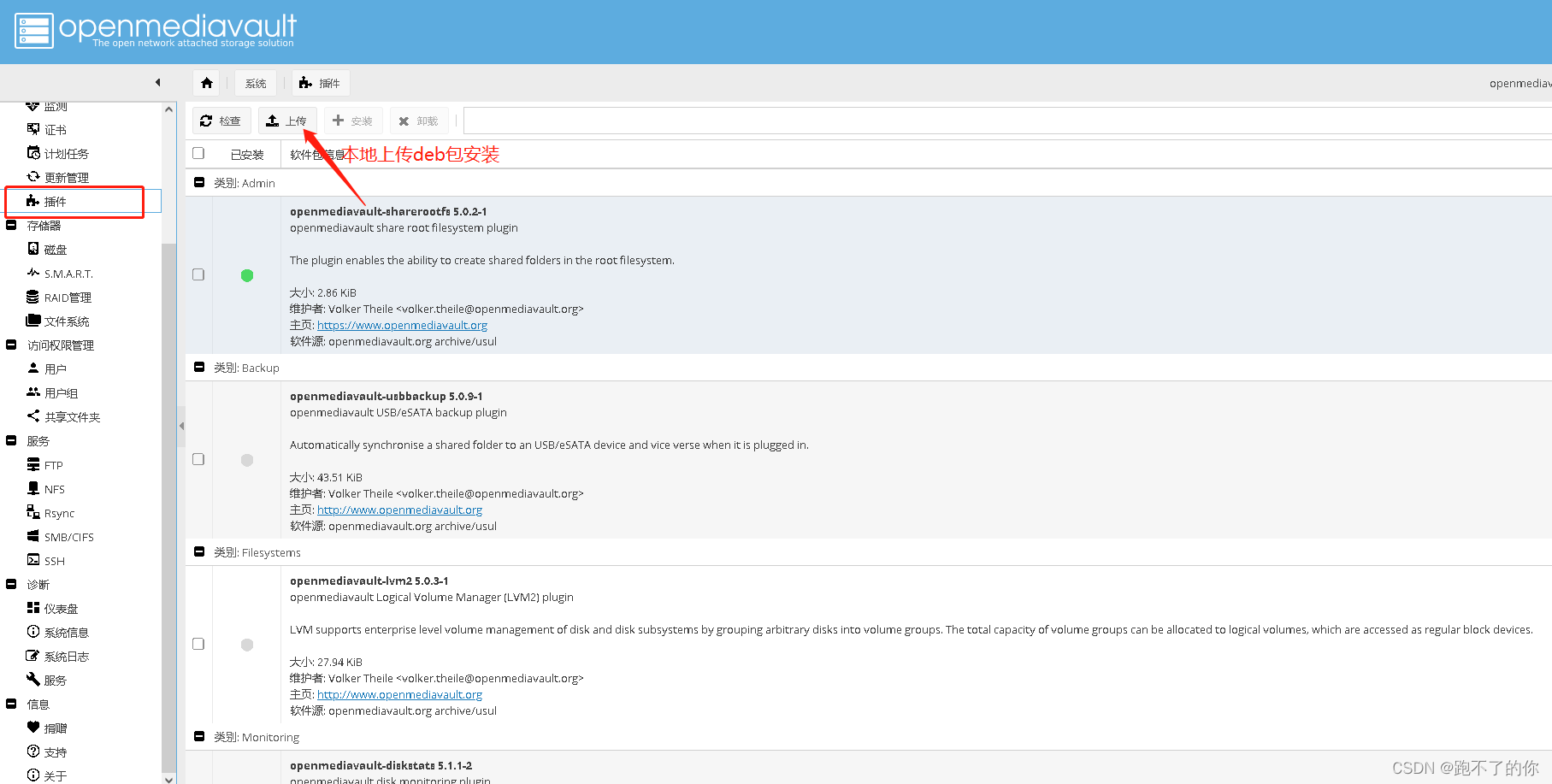Open the 证书 certificates sidebar item
Image resolution: width=1552 pixels, height=784 pixels.
[55, 130]
